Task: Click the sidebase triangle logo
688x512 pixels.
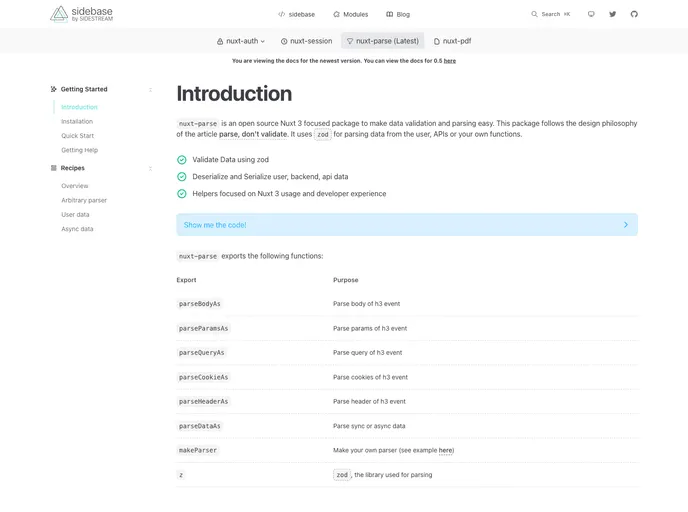Action: 59,14
